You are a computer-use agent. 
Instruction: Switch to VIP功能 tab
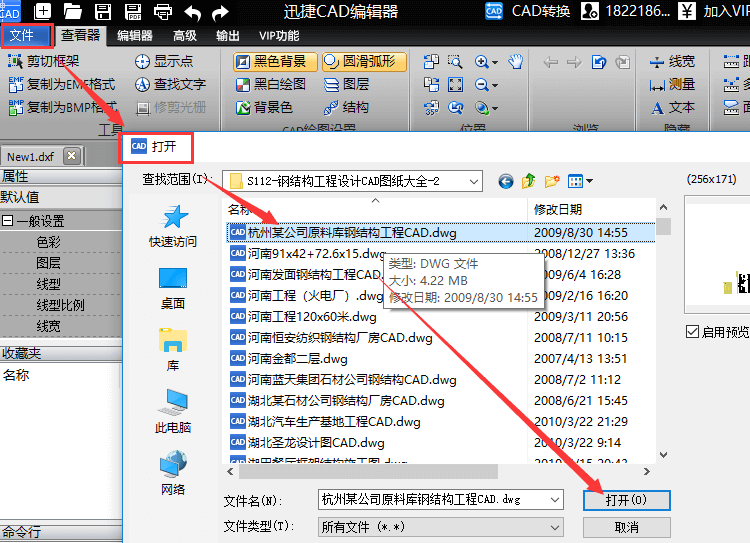click(x=279, y=36)
